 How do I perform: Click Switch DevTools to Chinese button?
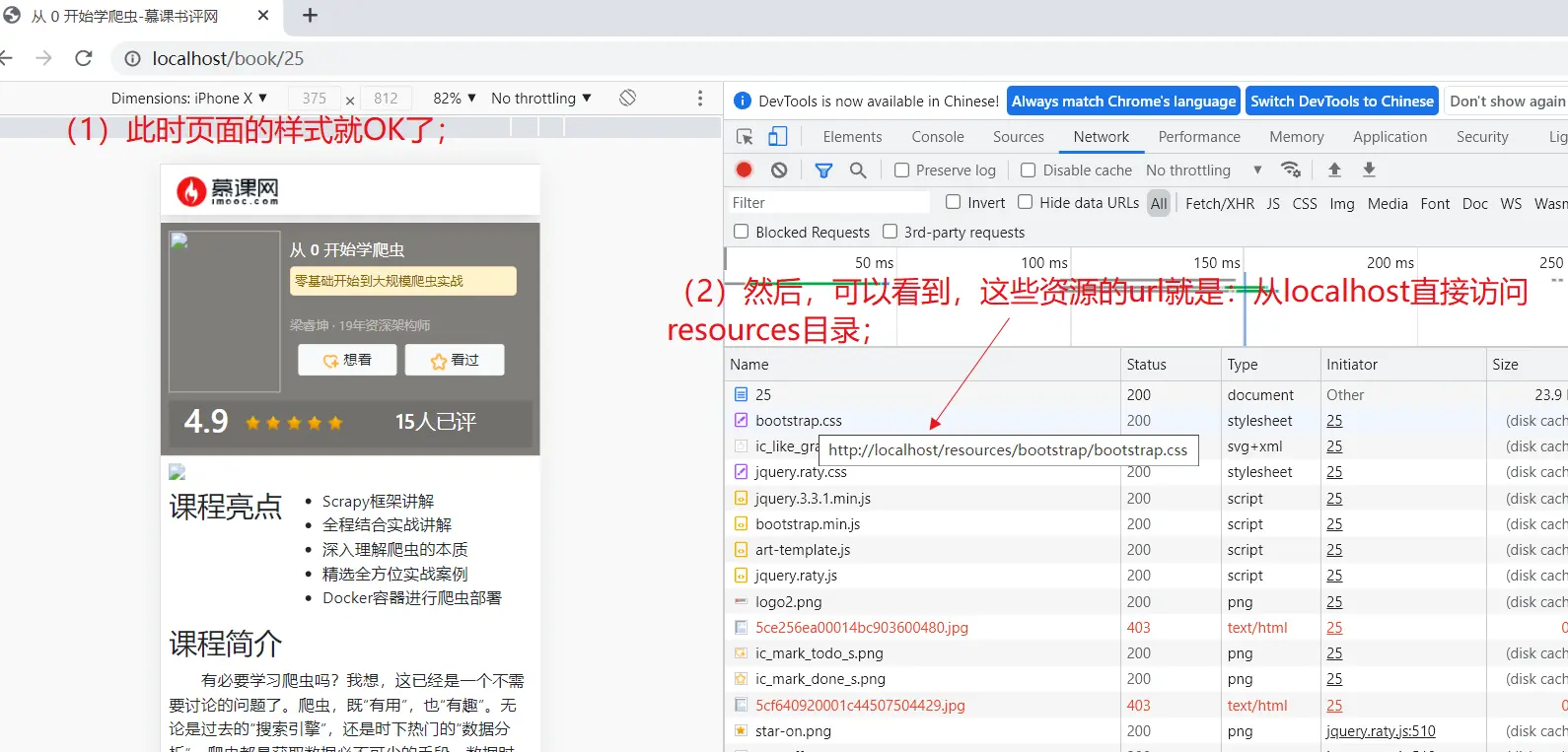point(1341,102)
